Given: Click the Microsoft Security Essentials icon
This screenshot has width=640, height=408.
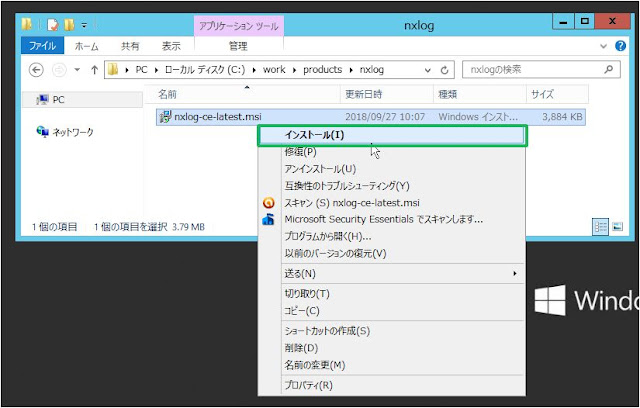Looking at the screenshot, I should pyautogui.click(x=268, y=220).
